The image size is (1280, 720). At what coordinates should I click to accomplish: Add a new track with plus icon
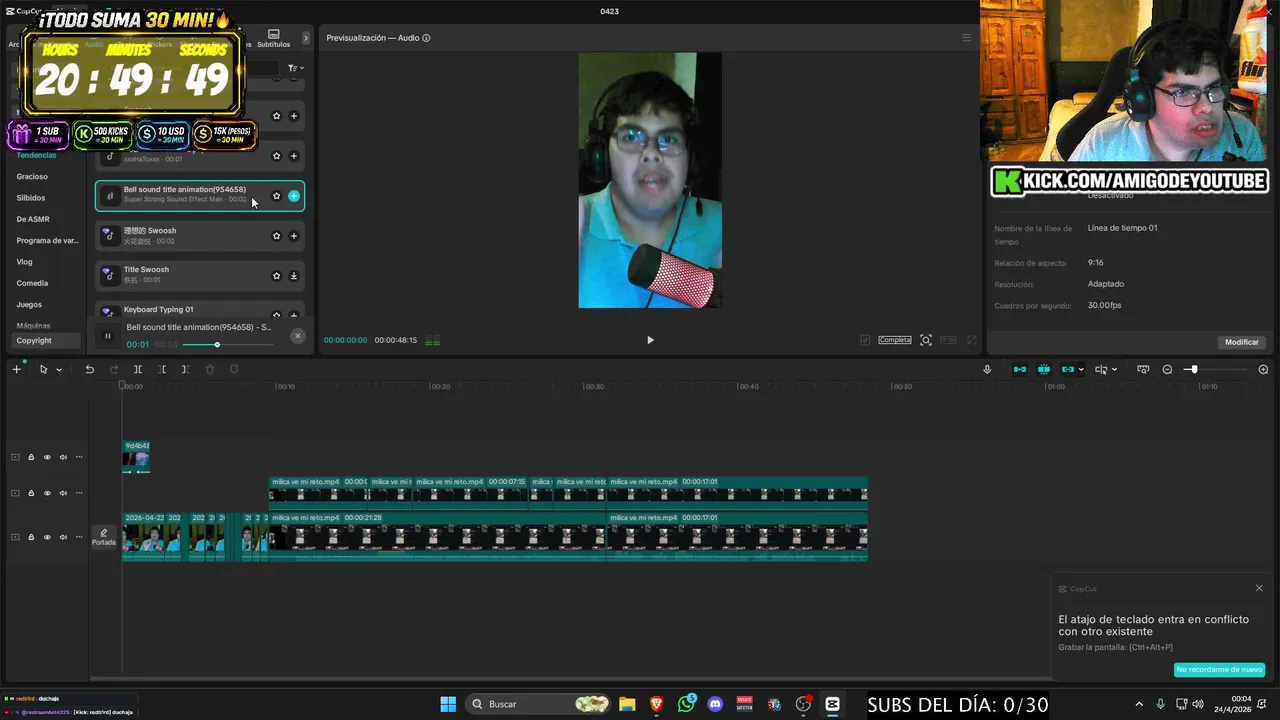[16, 369]
